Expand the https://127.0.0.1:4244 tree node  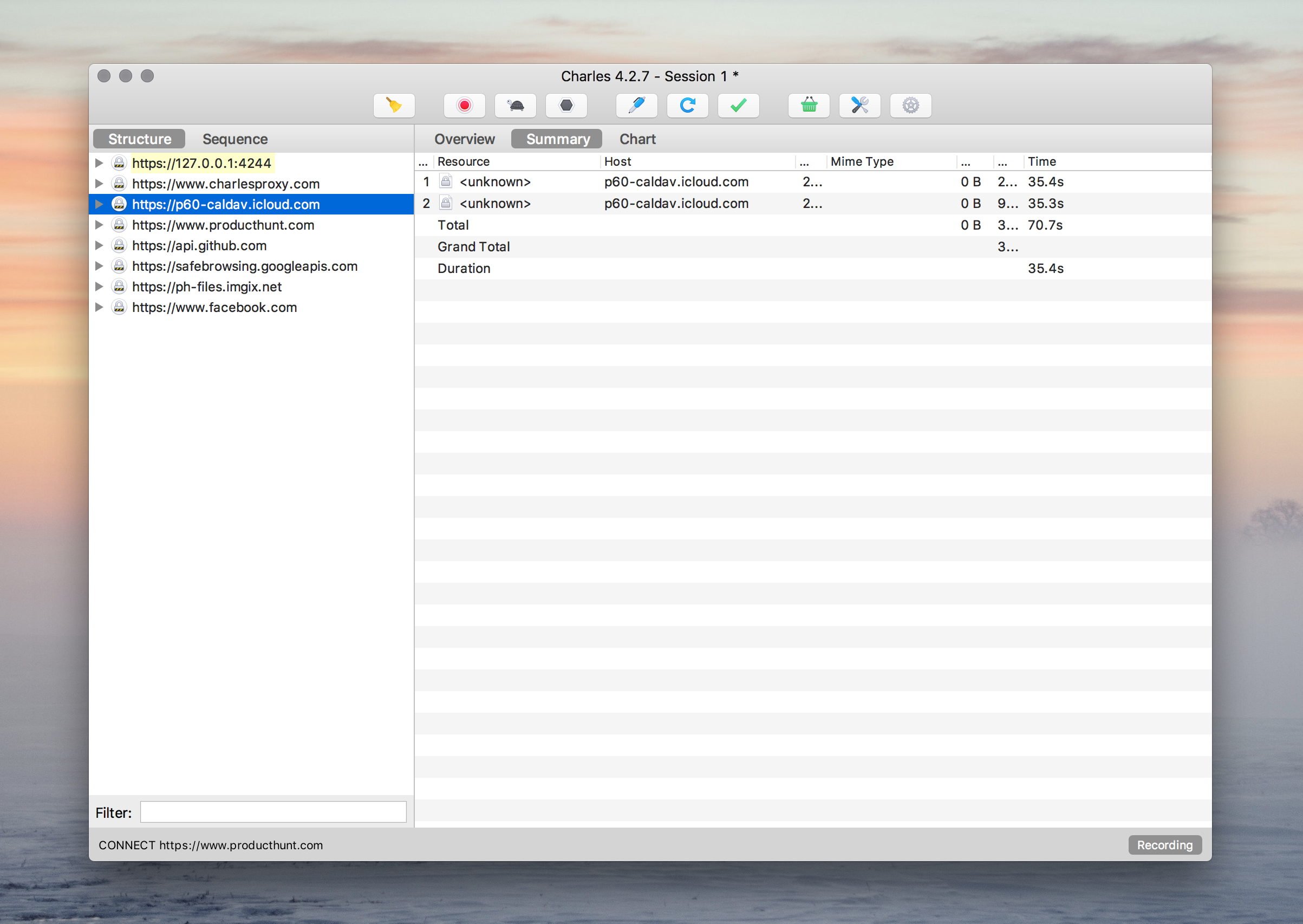coord(99,163)
